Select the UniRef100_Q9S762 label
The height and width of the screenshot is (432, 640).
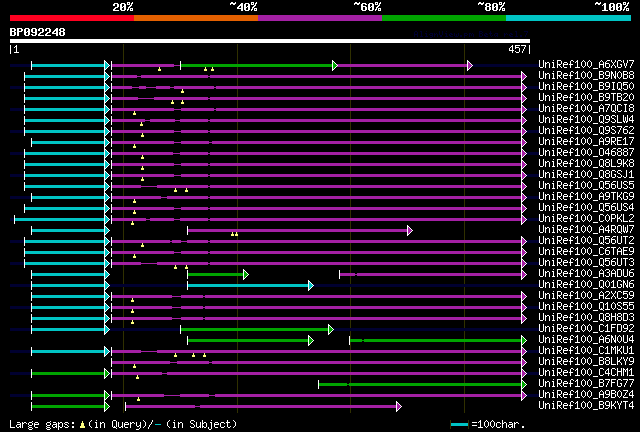(x=586, y=131)
